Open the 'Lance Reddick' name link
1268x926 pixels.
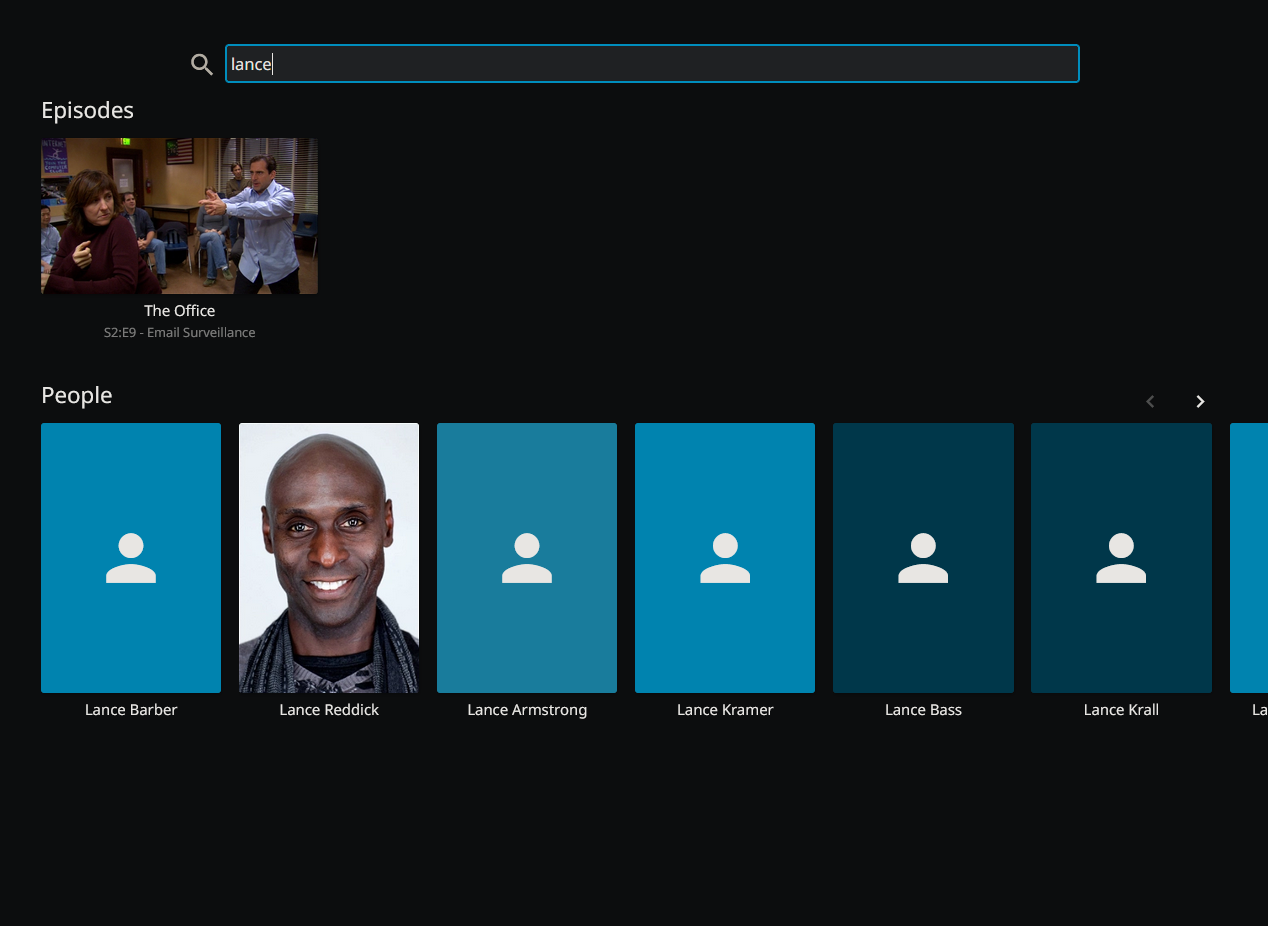click(329, 710)
